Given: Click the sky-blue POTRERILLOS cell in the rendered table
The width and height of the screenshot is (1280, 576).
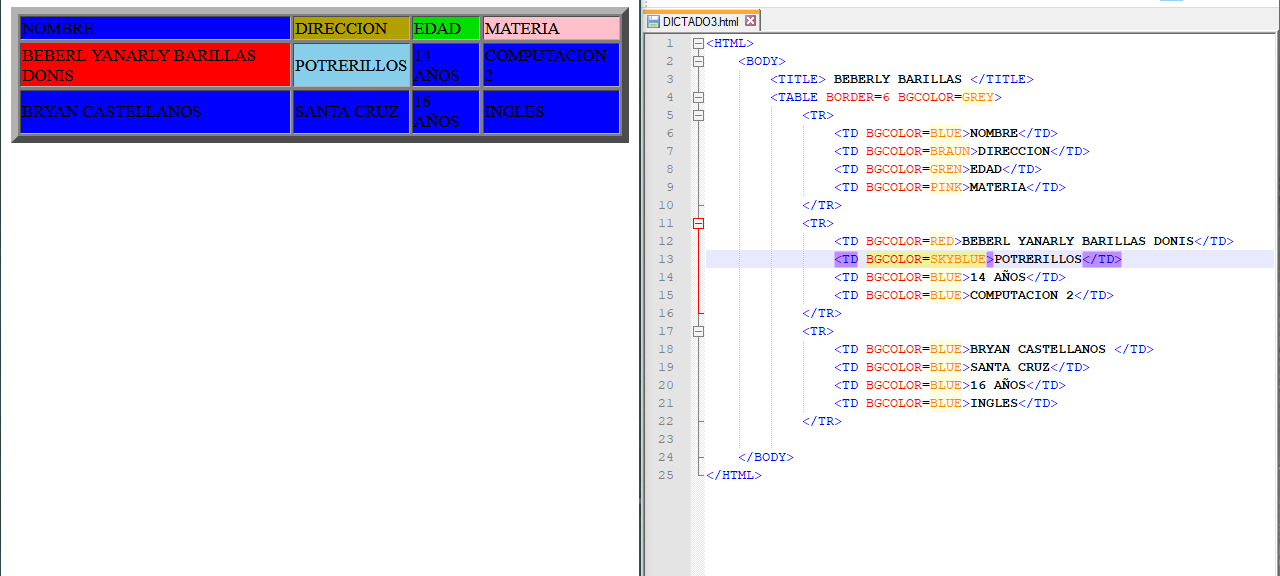Looking at the screenshot, I should [x=351, y=65].
